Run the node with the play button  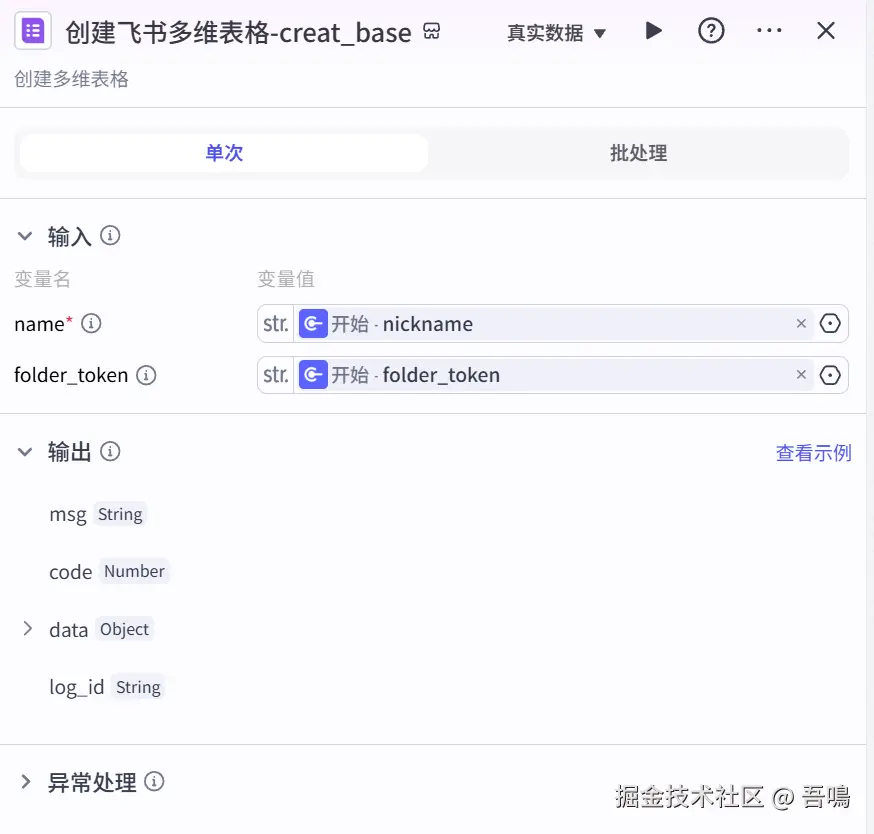point(653,31)
